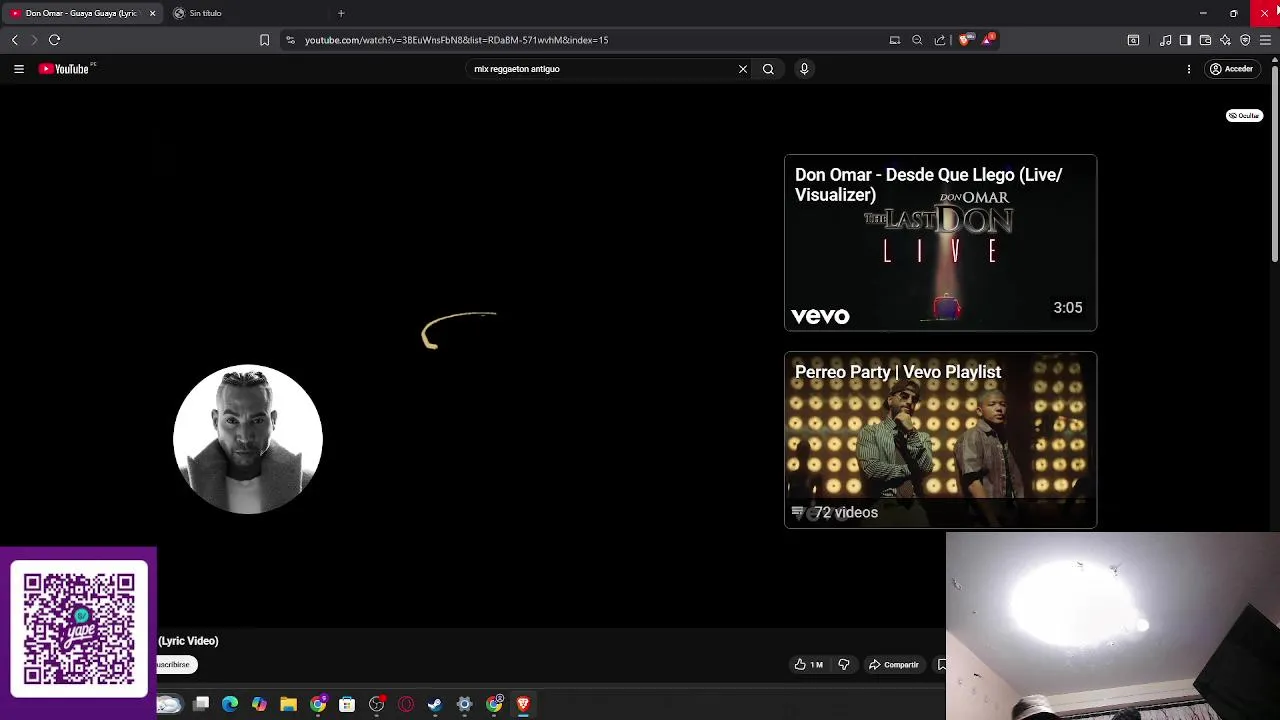Viewport: 1280px width, 720px height.
Task: Open Brave Rewards triangle icon
Action: [x=988, y=40]
